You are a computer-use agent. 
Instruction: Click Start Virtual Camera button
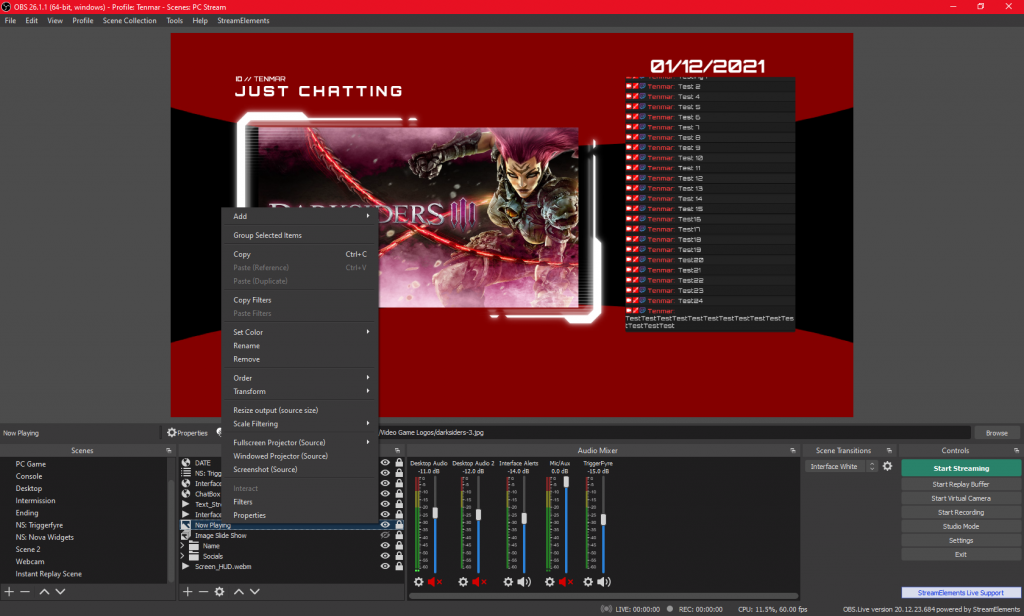(961, 498)
